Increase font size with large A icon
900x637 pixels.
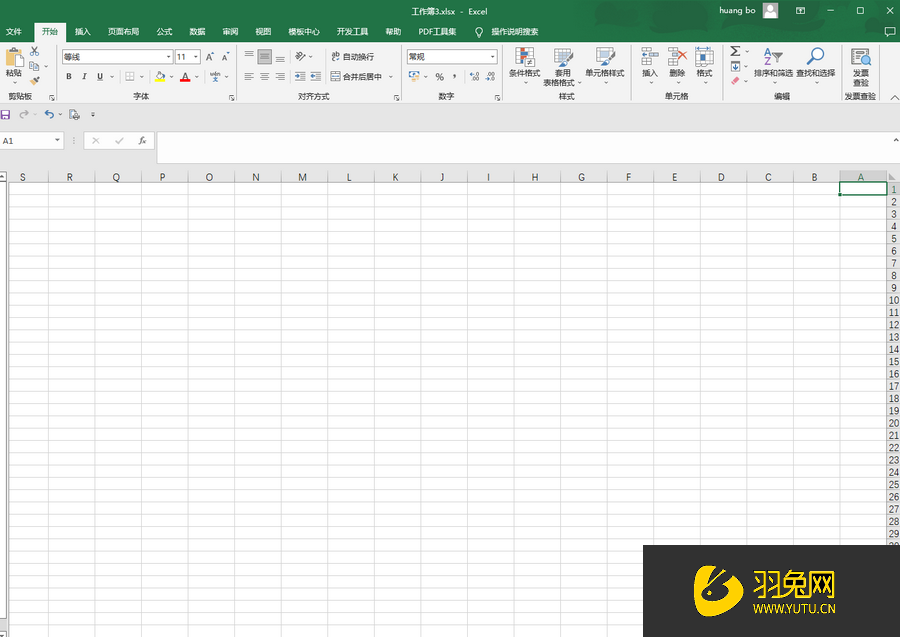click(210, 57)
